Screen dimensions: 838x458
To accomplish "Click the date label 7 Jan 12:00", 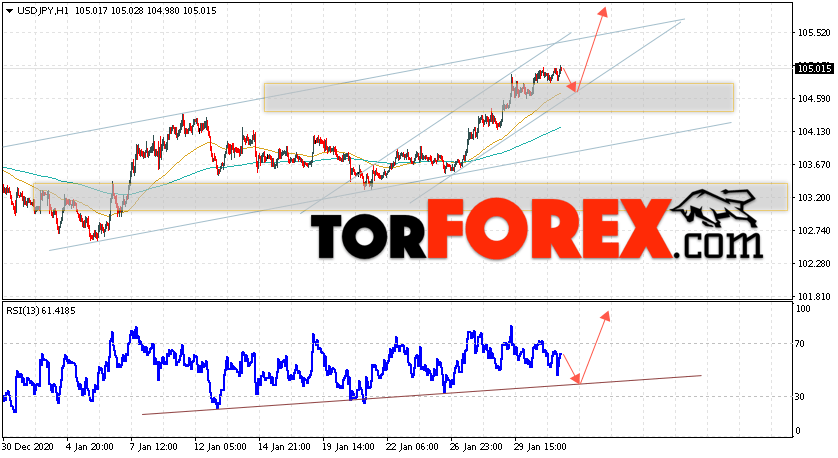I will point(153,447).
